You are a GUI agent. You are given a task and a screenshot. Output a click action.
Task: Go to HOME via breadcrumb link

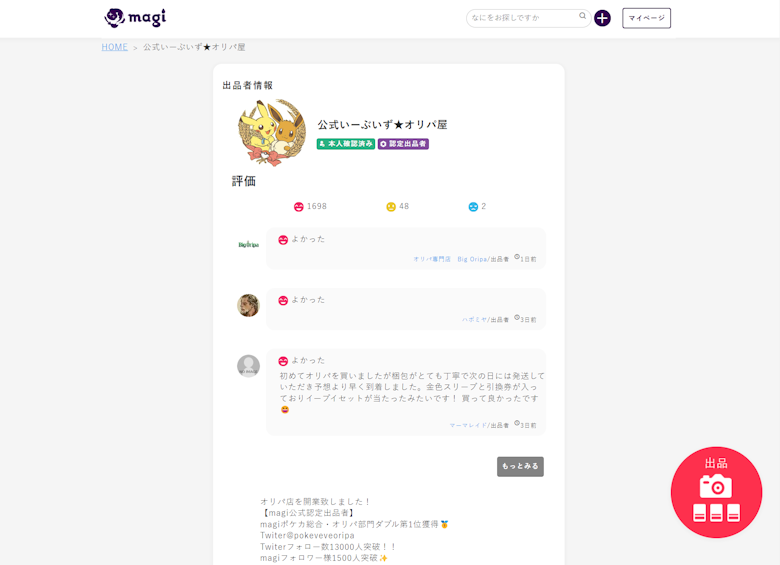[114, 47]
